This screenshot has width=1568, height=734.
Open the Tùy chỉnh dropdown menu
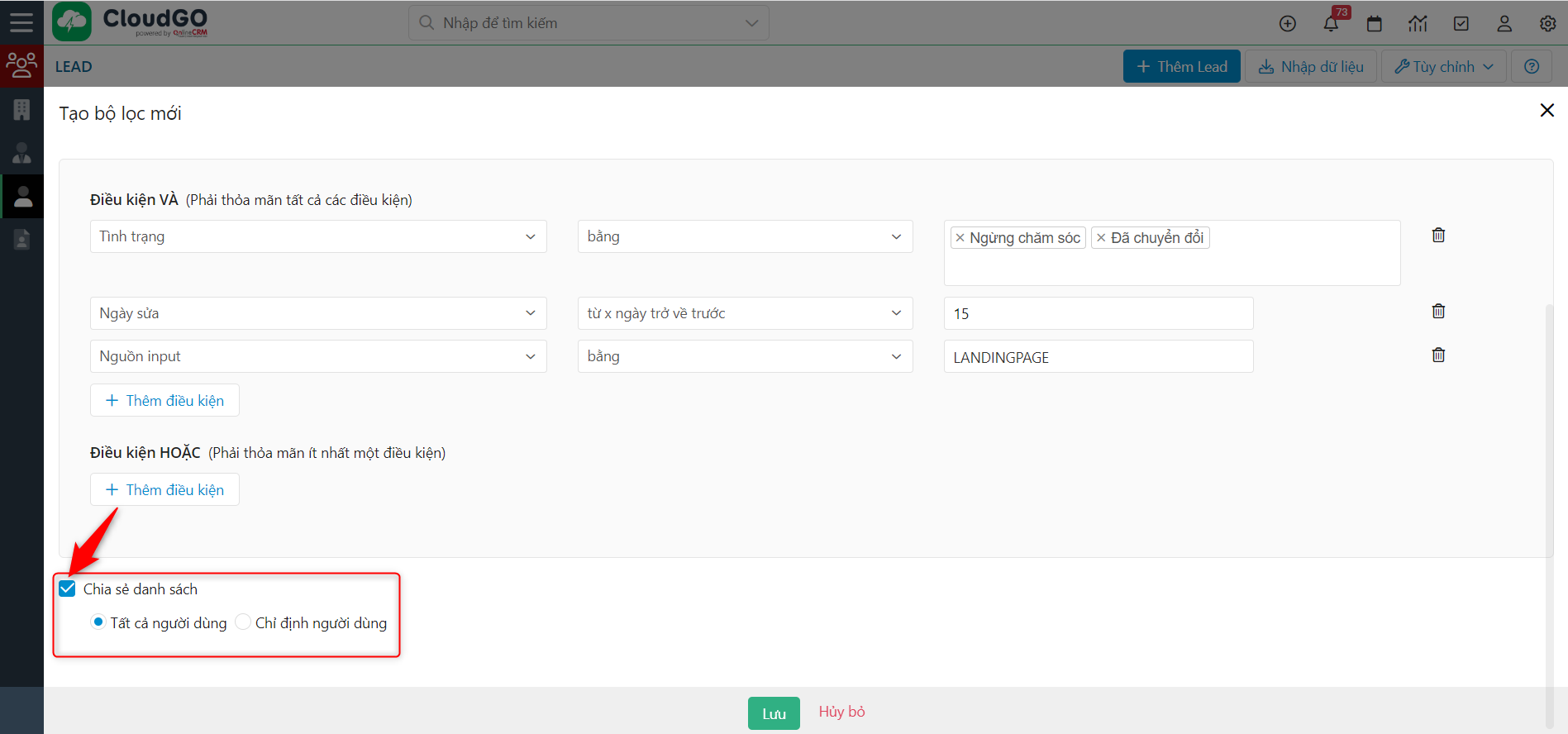tap(1443, 67)
